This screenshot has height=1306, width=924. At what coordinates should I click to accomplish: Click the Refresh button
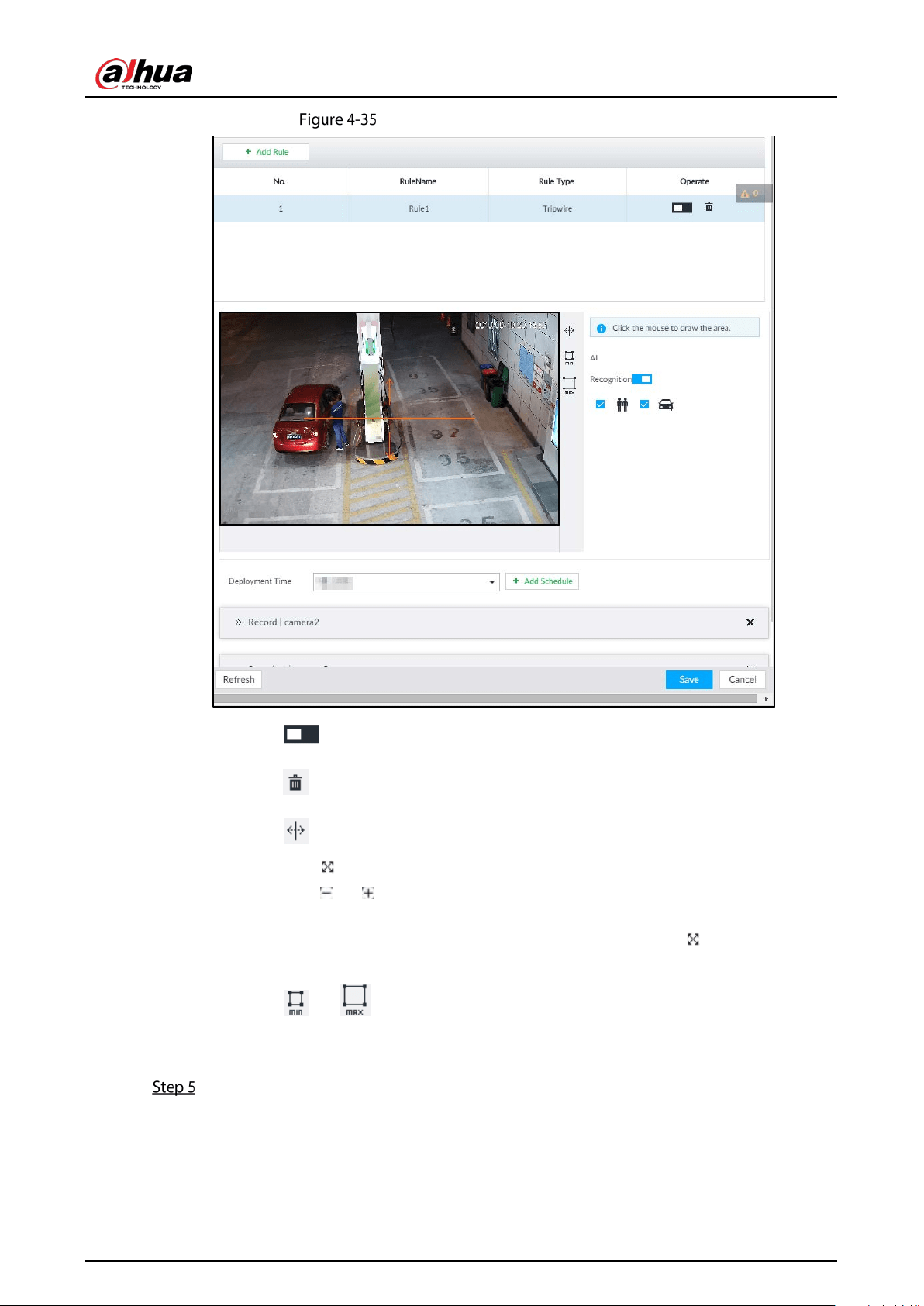(239, 680)
